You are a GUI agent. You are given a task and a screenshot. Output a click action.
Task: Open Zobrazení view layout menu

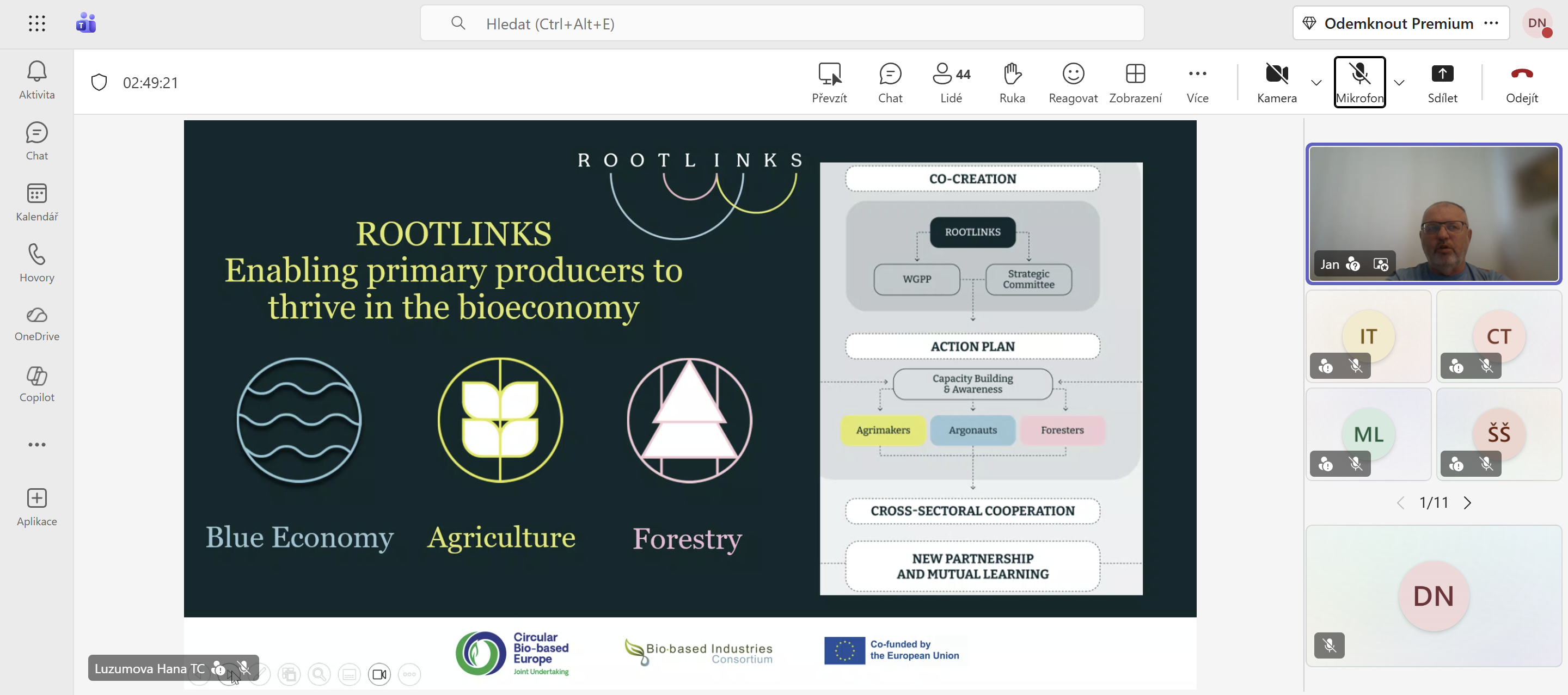[x=1135, y=82]
